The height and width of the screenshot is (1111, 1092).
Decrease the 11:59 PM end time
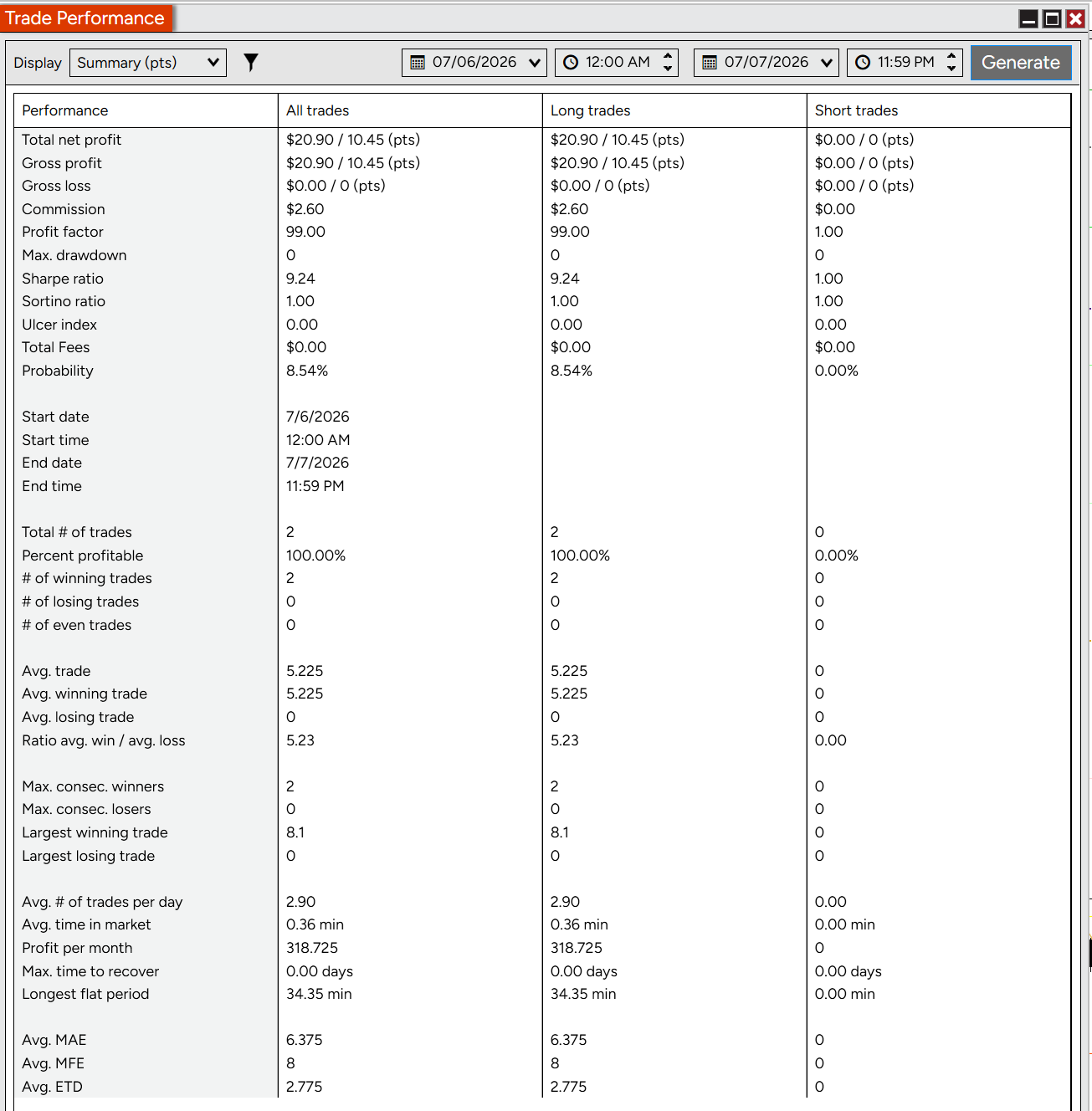tap(951, 69)
